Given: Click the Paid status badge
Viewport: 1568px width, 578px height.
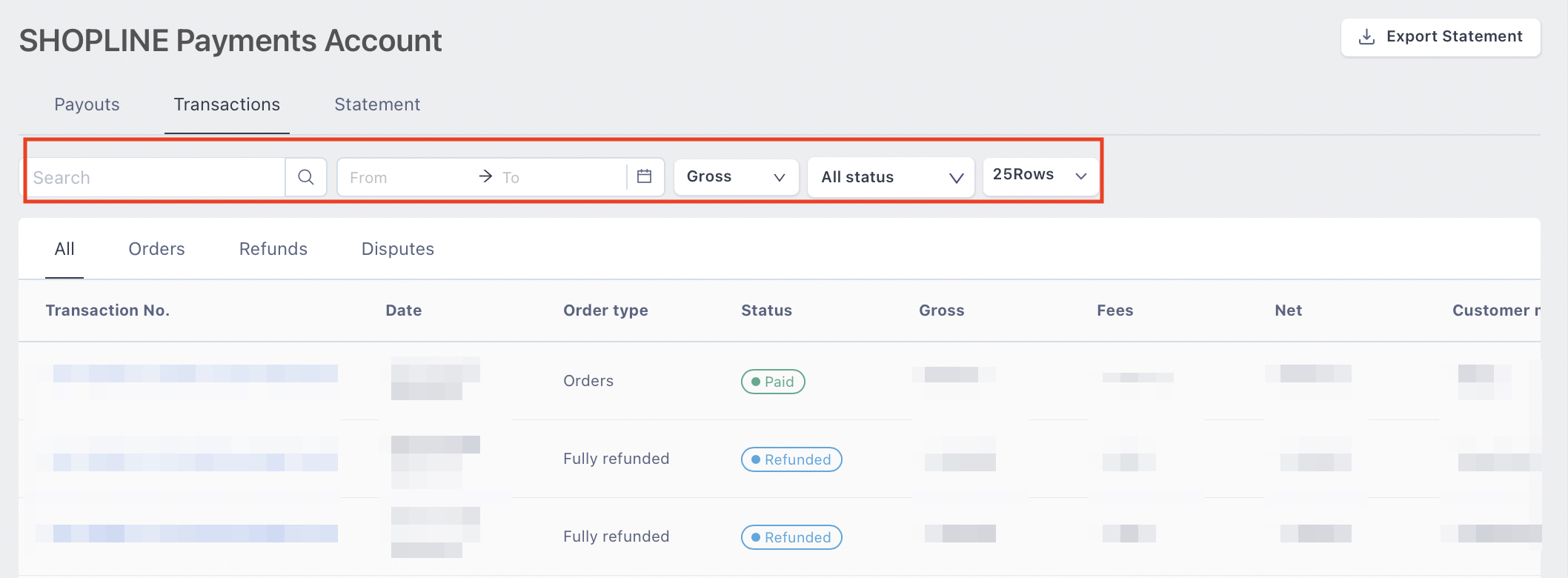Looking at the screenshot, I should pos(773,382).
